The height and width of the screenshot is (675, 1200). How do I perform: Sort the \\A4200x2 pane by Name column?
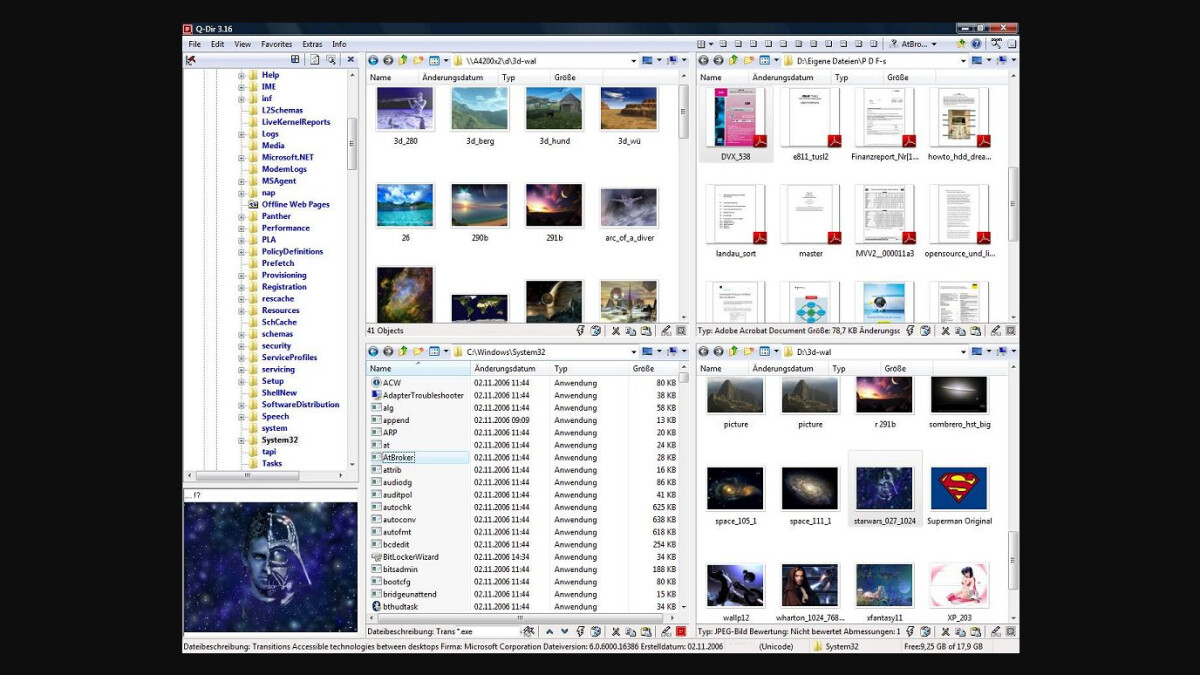393,78
